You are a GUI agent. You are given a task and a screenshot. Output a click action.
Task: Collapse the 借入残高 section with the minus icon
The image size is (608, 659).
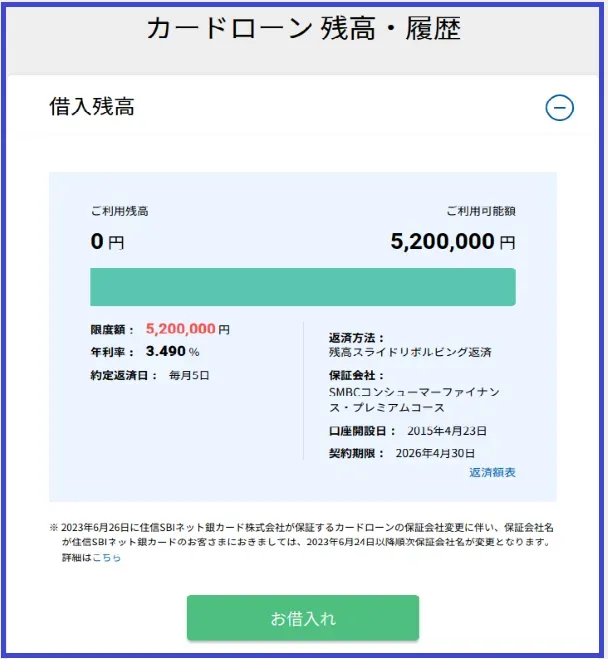(x=560, y=108)
